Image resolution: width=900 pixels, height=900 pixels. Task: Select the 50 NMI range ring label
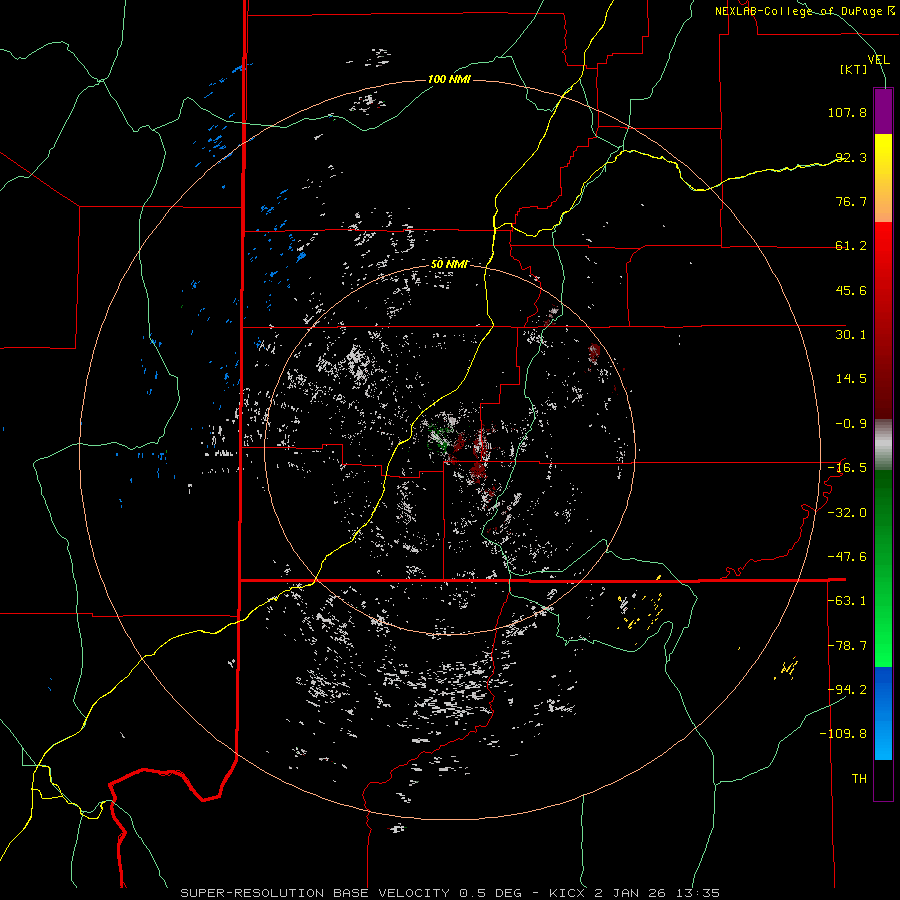(449, 264)
